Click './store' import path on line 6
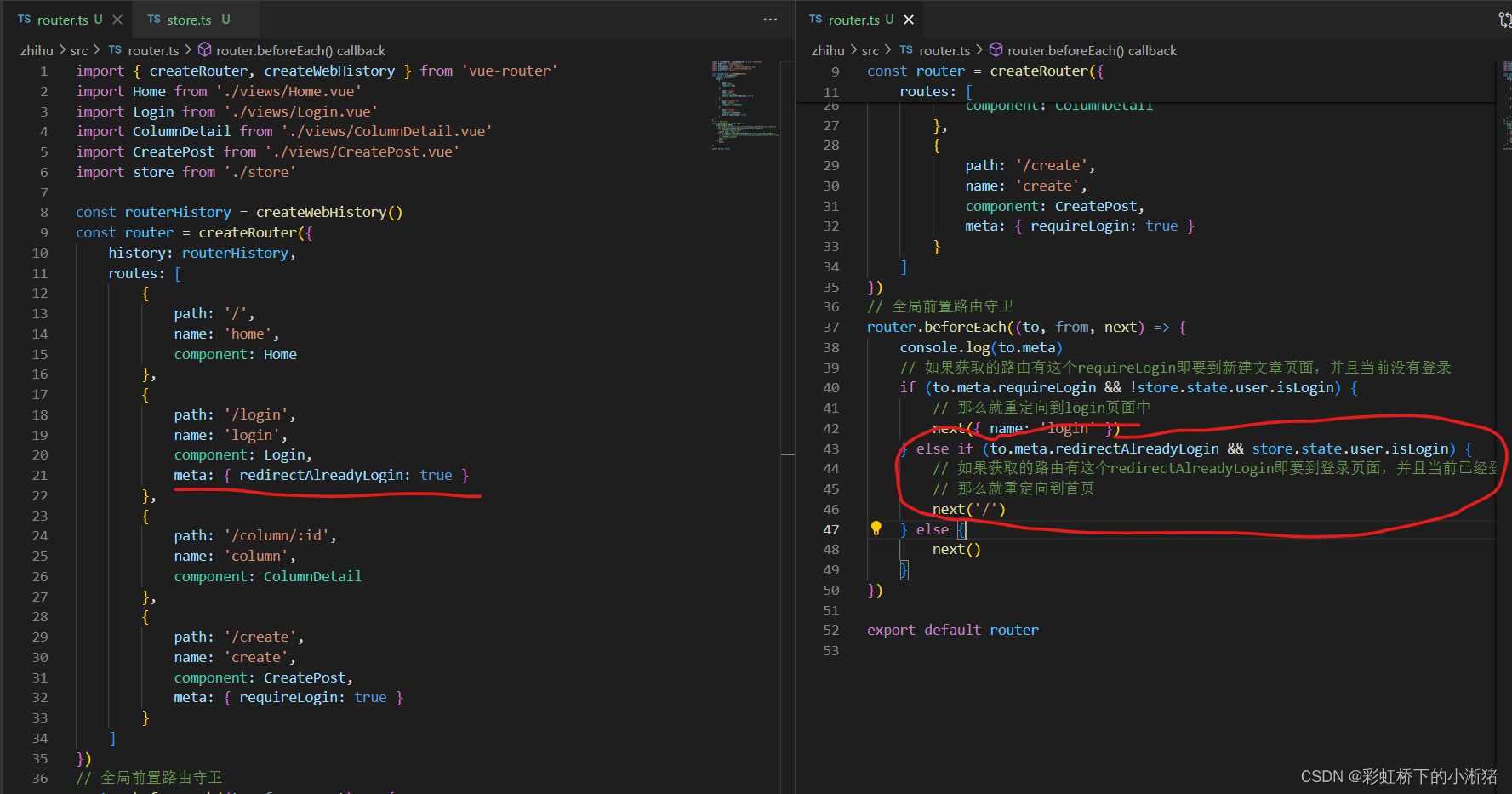Image resolution: width=1512 pixels, height=794 pixels. (x=260, y=173)
